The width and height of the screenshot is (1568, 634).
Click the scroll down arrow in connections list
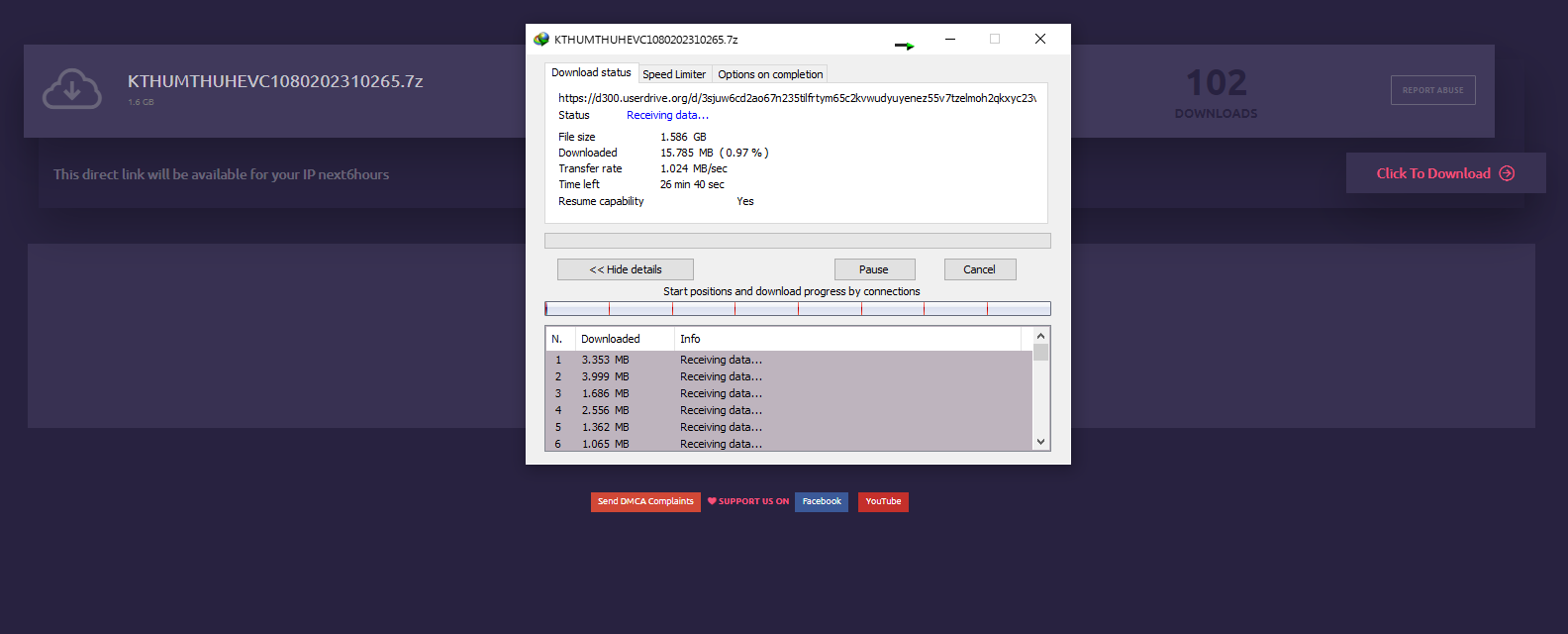pos(1040,442)
